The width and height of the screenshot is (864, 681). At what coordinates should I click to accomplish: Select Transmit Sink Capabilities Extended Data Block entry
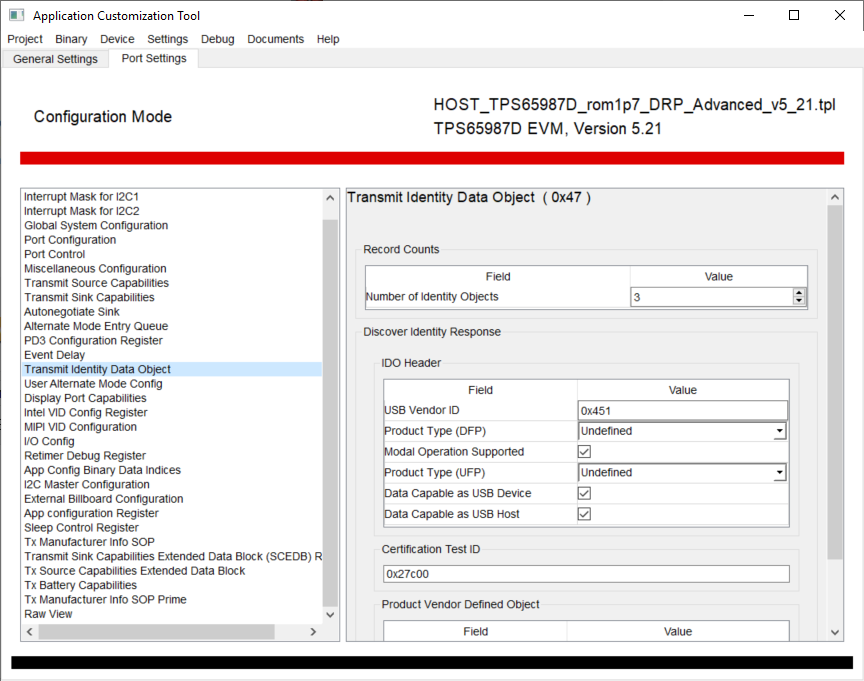click(172, 556)
